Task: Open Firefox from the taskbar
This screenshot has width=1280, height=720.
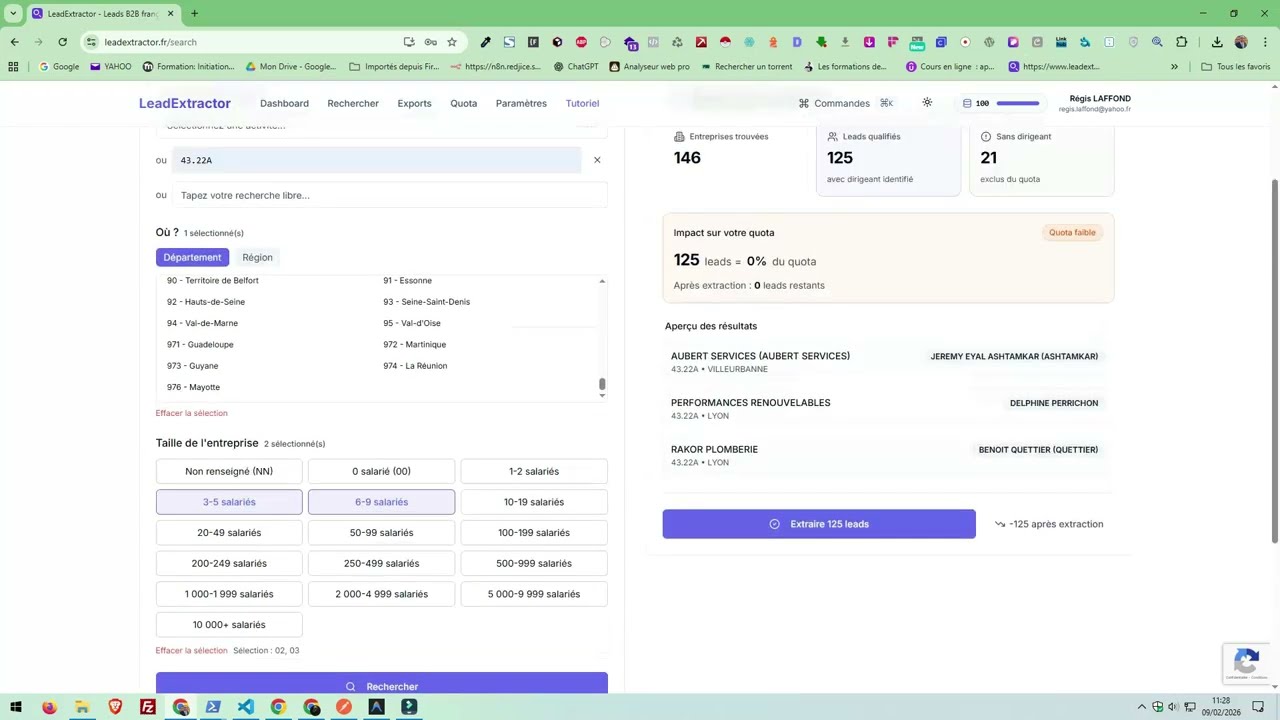Action: pos(49,707)
